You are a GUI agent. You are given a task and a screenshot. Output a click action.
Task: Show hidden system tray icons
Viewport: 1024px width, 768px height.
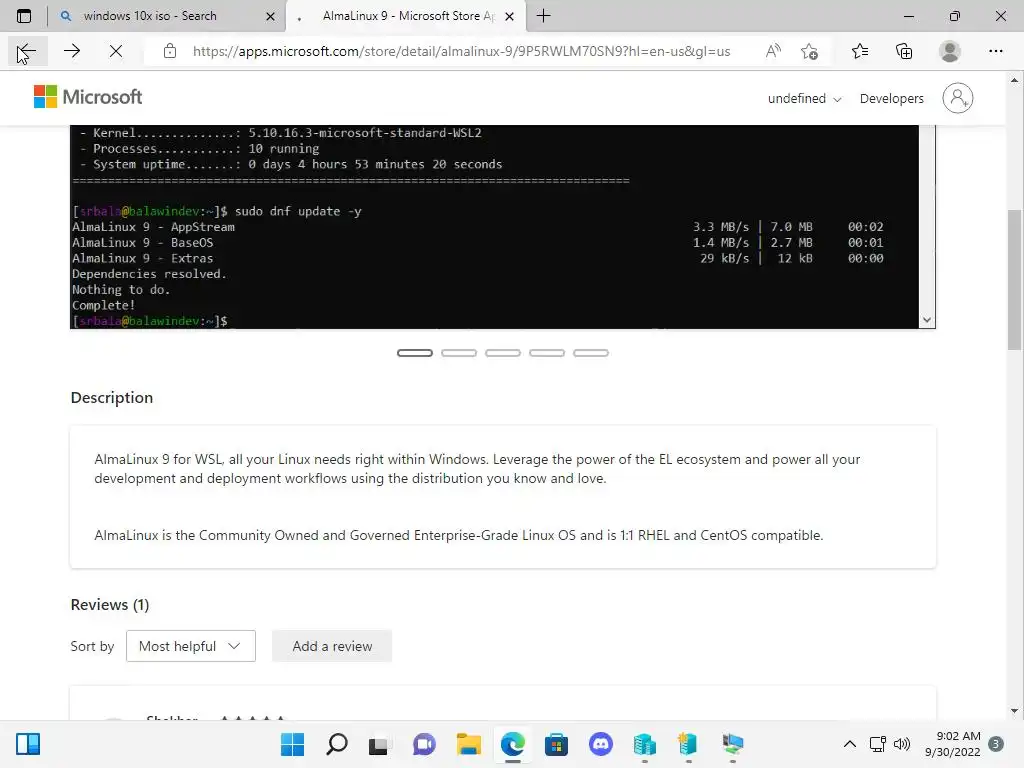click(x=850, y=744)
